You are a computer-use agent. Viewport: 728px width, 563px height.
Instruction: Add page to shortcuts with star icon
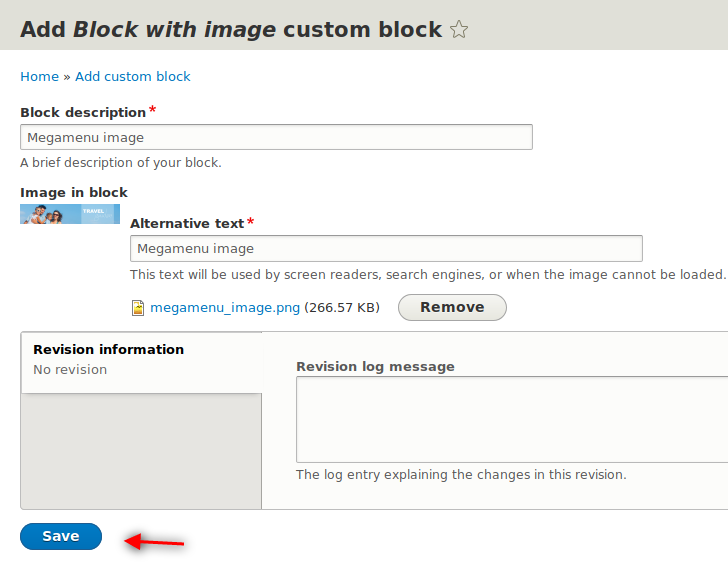[x=459, y=30]
